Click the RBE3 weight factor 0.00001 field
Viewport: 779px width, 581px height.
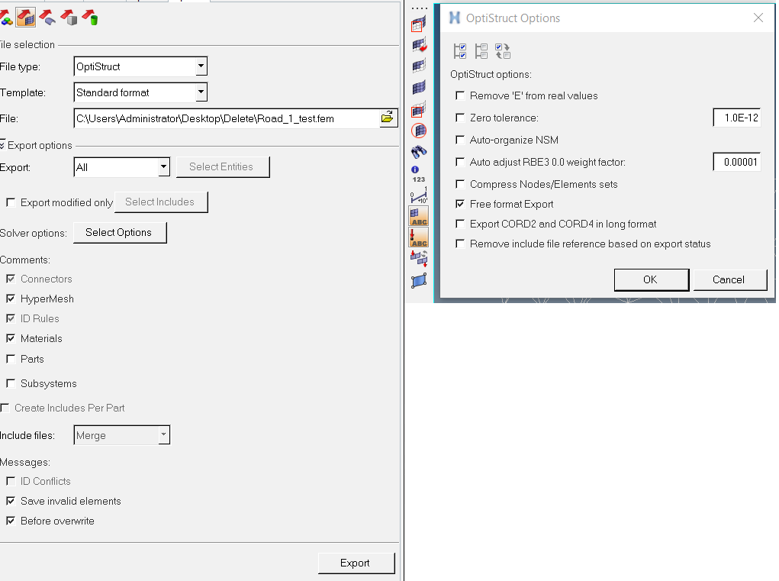pyautogui.click(x=737, y=162)
